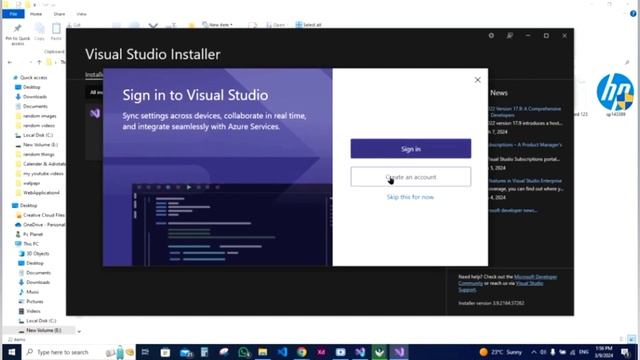Open Google Chrome from taskbar
The width and height of the screenshot is (640, 360).
(x=302, y=352)
